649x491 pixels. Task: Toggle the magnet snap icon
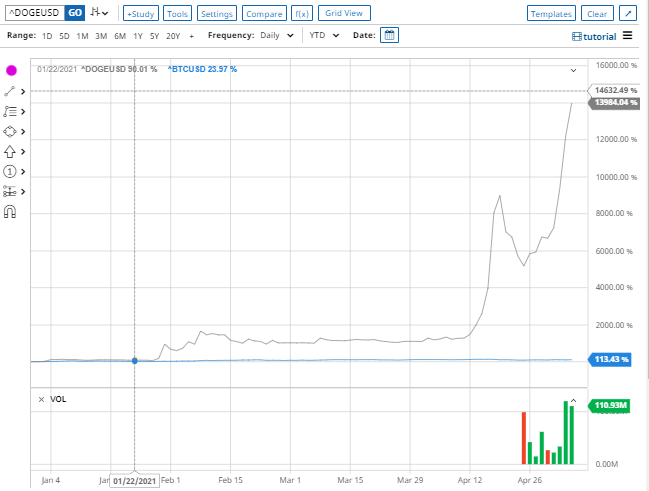coord(10,212)
